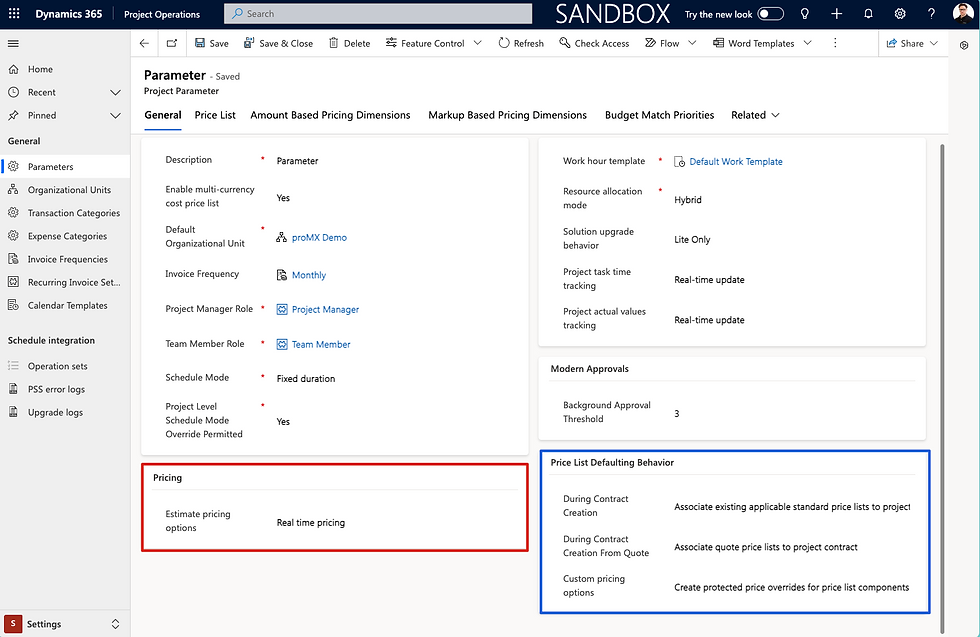Expand the Feature Control dropdown arrow

tap(478, 43)
